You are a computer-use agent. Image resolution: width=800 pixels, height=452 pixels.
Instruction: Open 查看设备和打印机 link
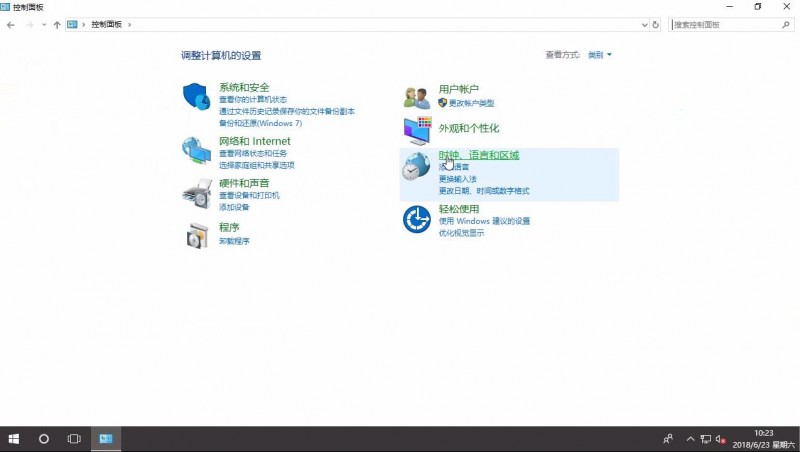pos(249,195)
